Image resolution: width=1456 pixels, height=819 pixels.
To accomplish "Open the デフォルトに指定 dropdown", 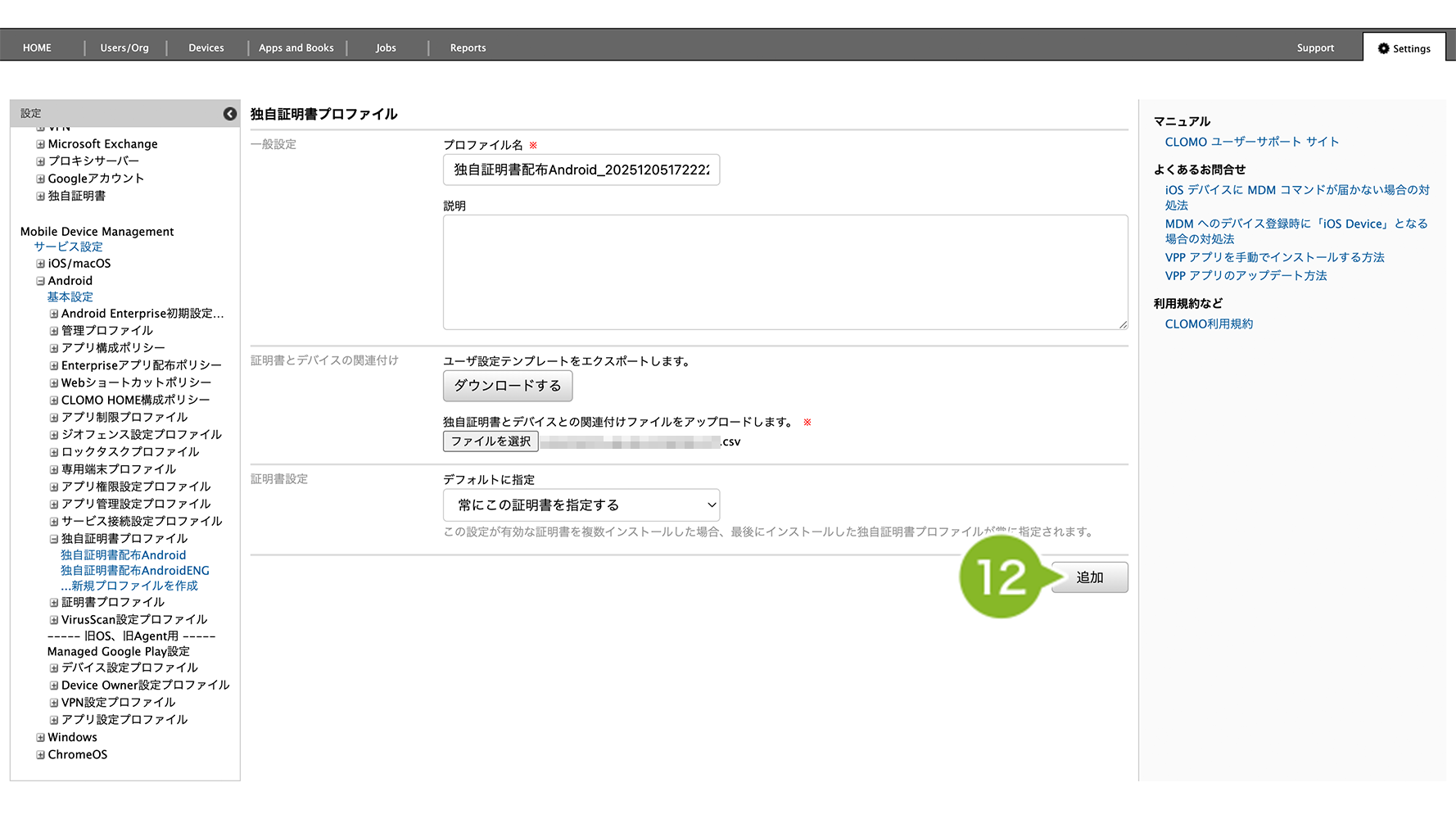I will (x=581, y=505).
